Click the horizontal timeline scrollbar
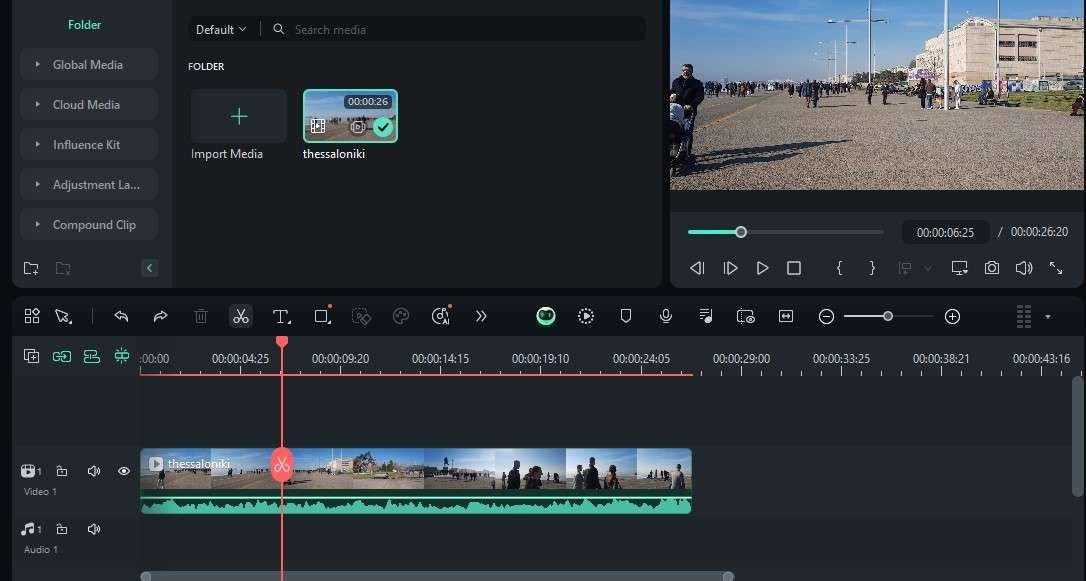Viewport: 1086px width, 581px height. click(x=437, y=576)
